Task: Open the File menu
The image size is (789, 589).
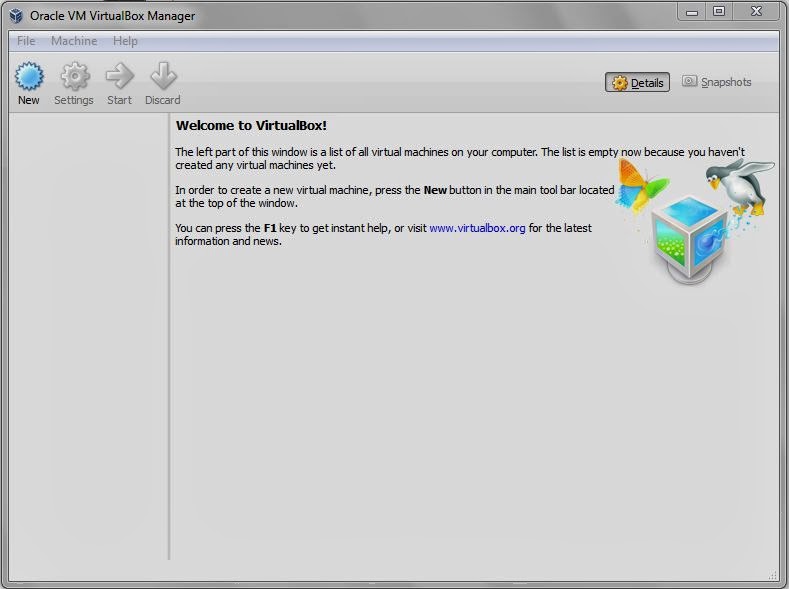Action: click(26, 41)
